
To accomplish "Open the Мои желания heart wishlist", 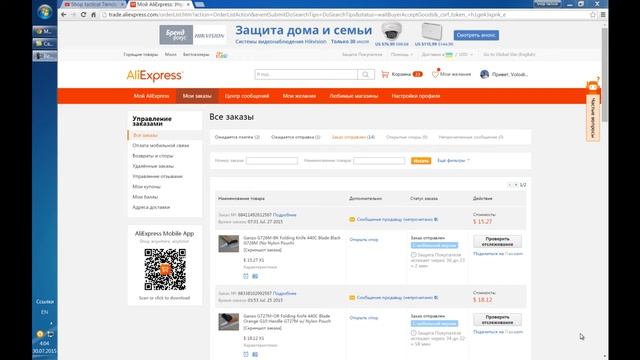I will pyautogui.click(x=451, y=74).
